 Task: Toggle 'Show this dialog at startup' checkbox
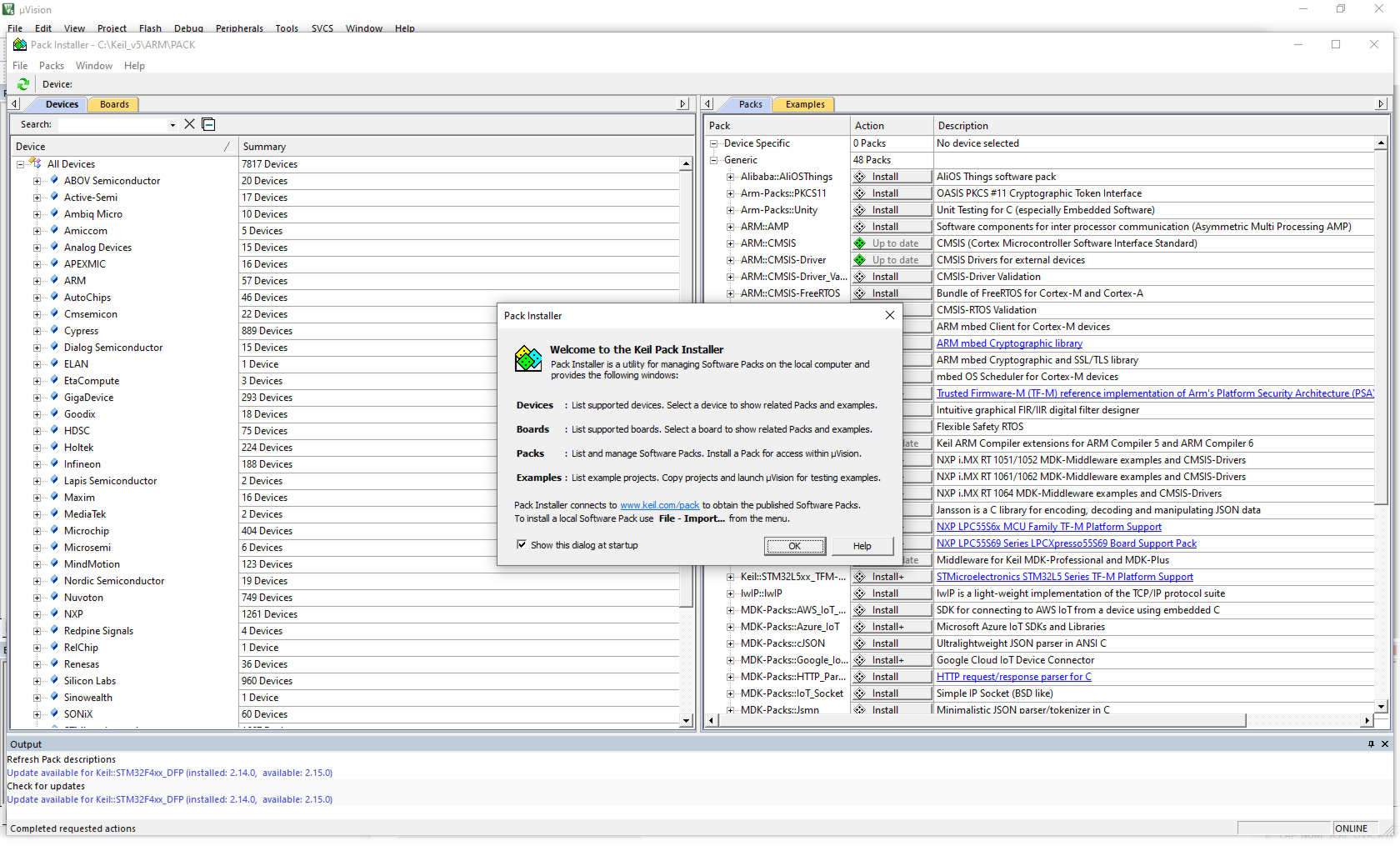[522, 544]
